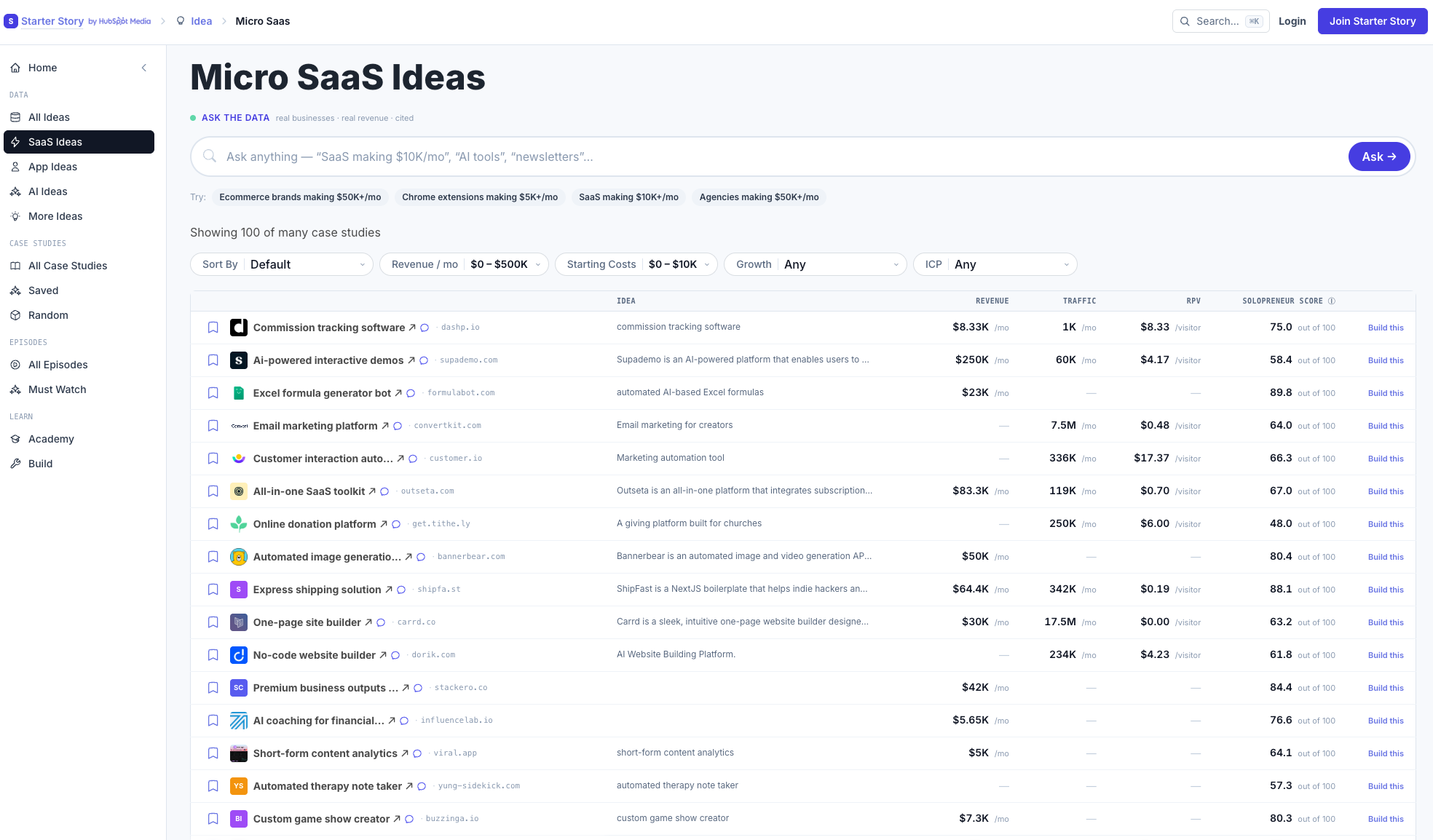Click the Solopreneur Score info icon
Viewport: 1433px width, 840px height.
(1332, 301)
